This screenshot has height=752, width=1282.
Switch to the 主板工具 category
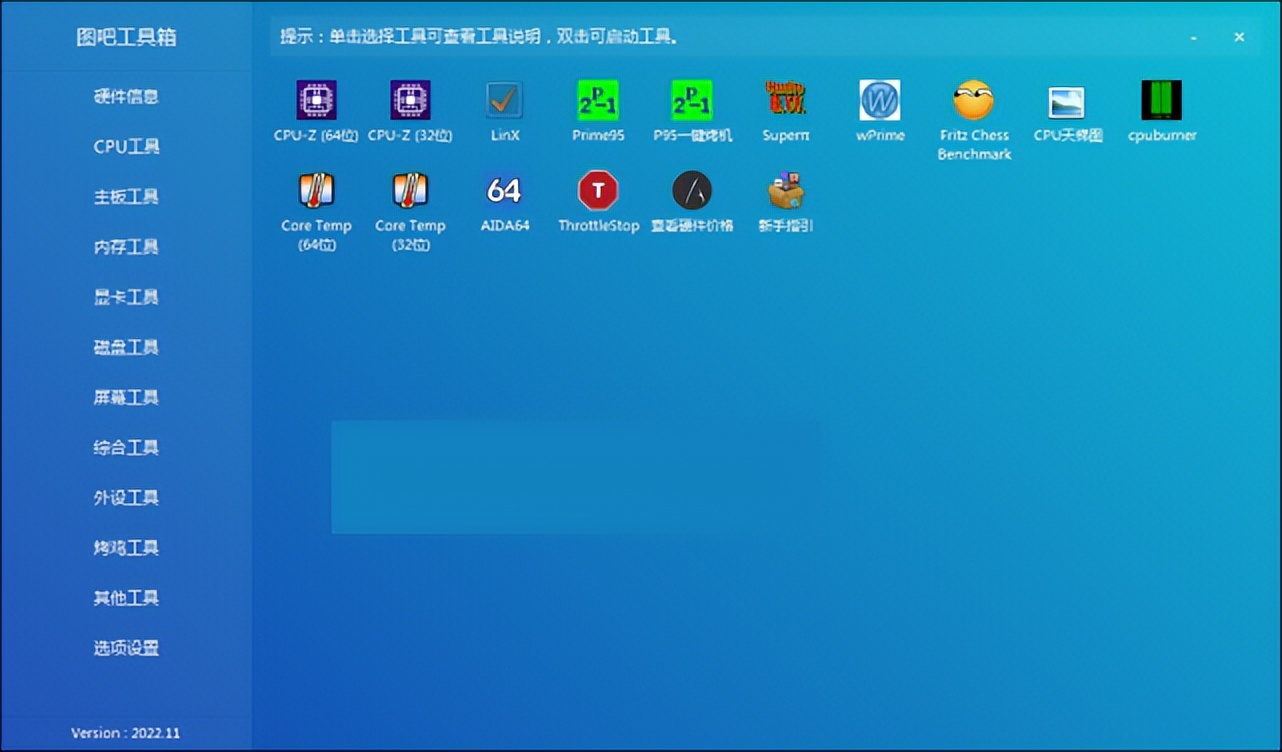[x=126, y=196]
